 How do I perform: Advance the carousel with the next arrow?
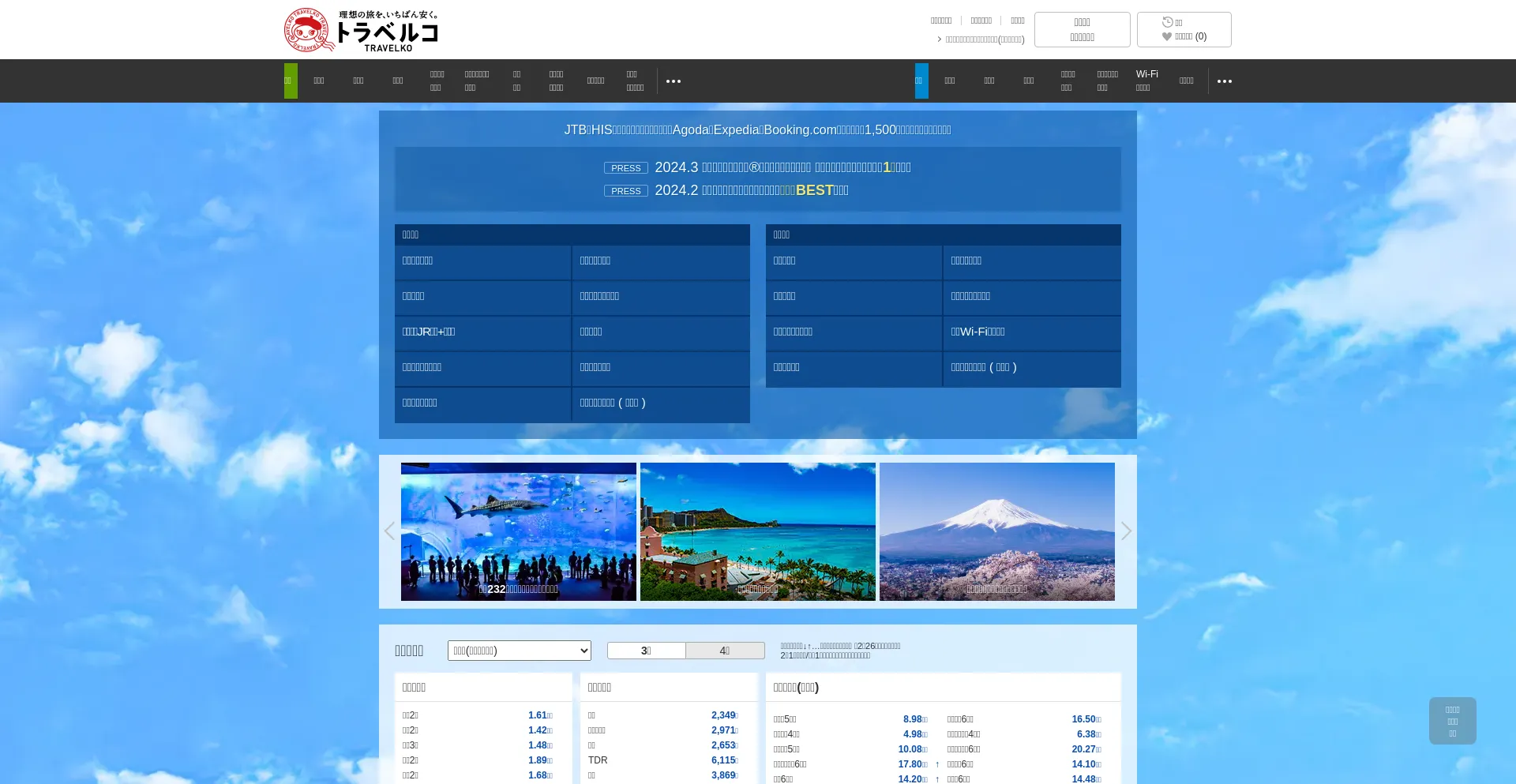(x=1126, y=531)
